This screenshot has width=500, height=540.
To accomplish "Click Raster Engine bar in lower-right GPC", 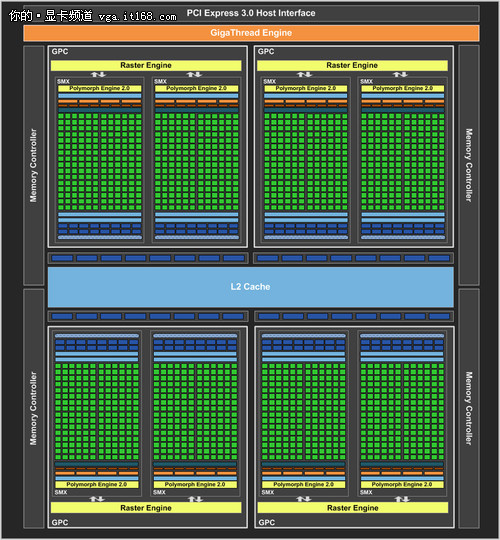I will (353, 508).
